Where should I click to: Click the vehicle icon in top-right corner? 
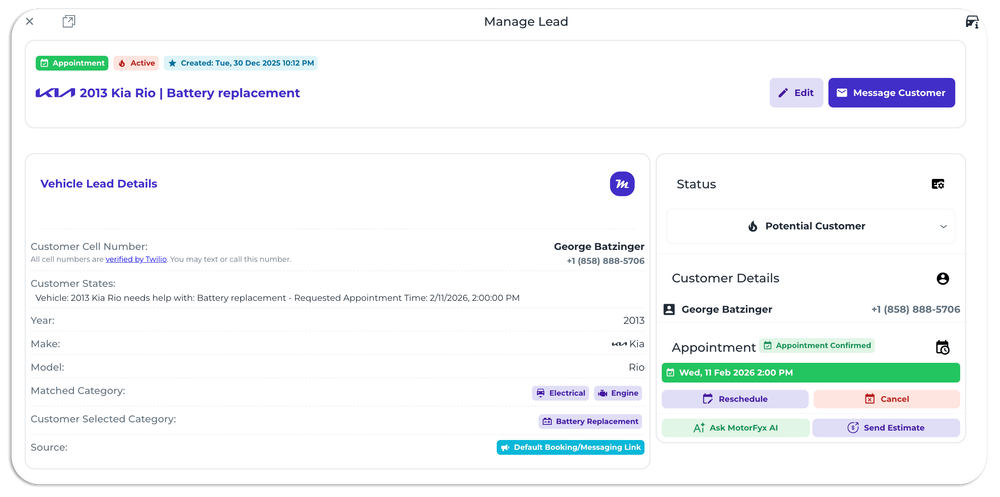click(x=971, y=21)
